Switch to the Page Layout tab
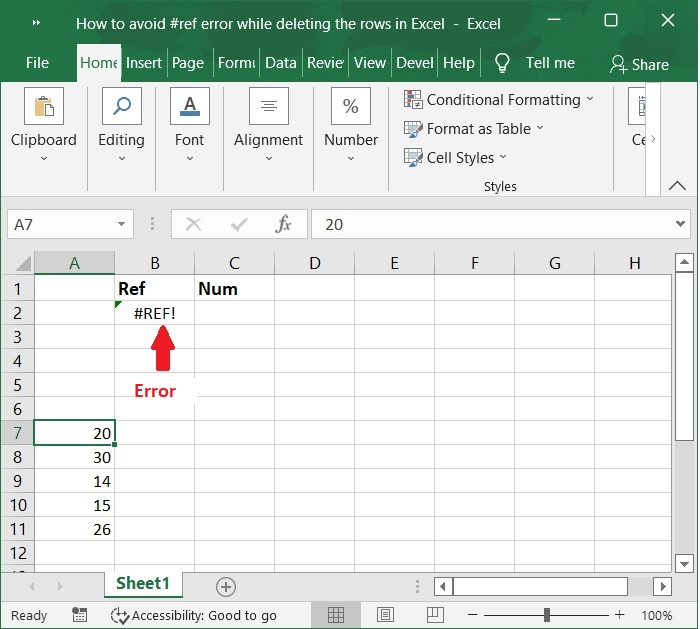Screen dimensions: 700x629 188,63
